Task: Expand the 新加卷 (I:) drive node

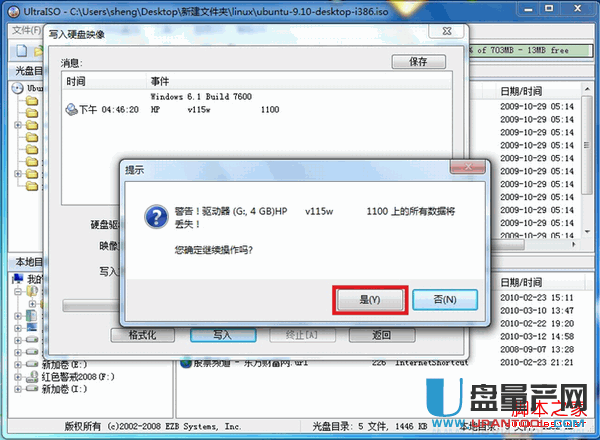Action: pyautogui.click(x=18, y=389)
